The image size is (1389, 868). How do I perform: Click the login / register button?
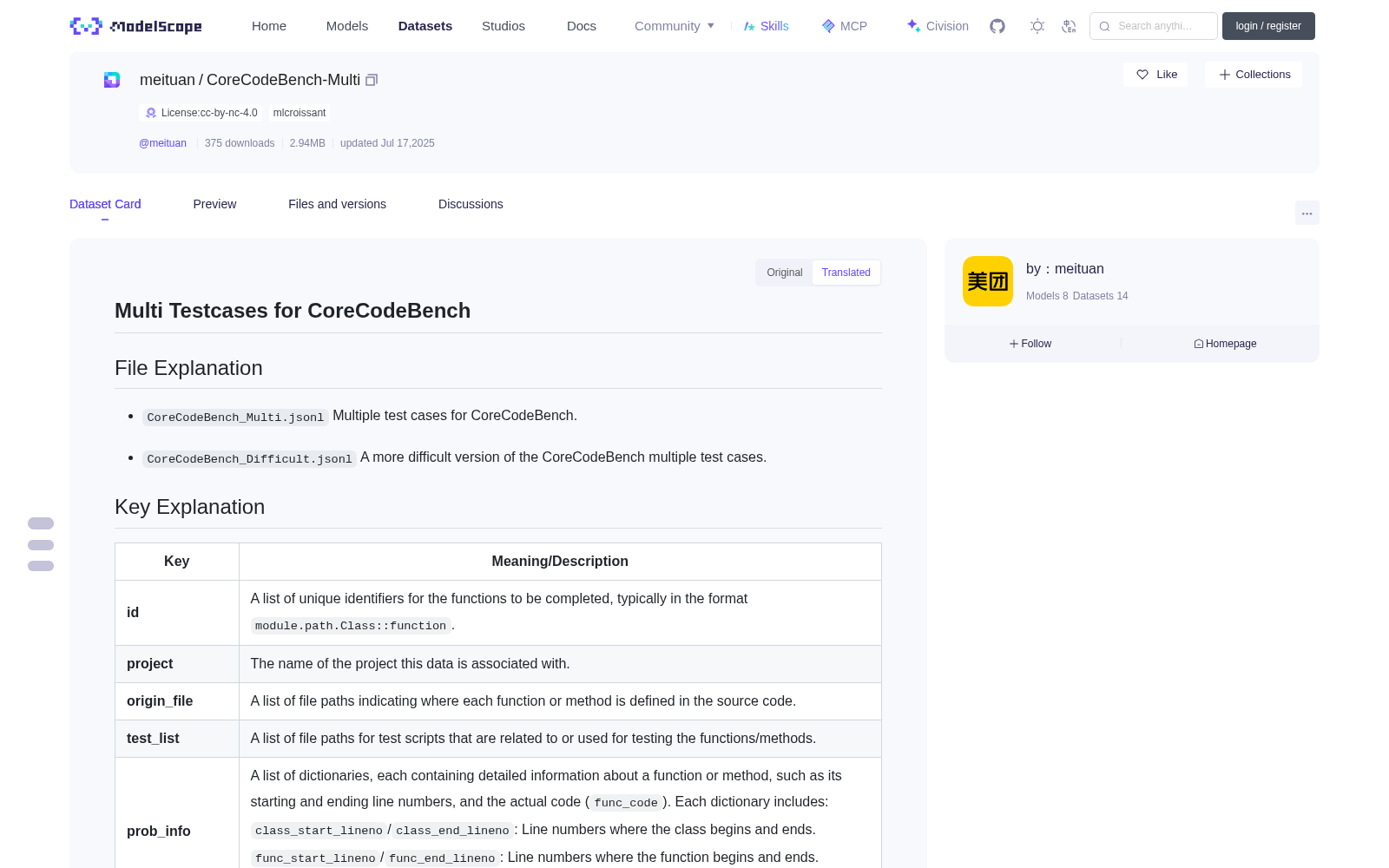coord(1268,26)
